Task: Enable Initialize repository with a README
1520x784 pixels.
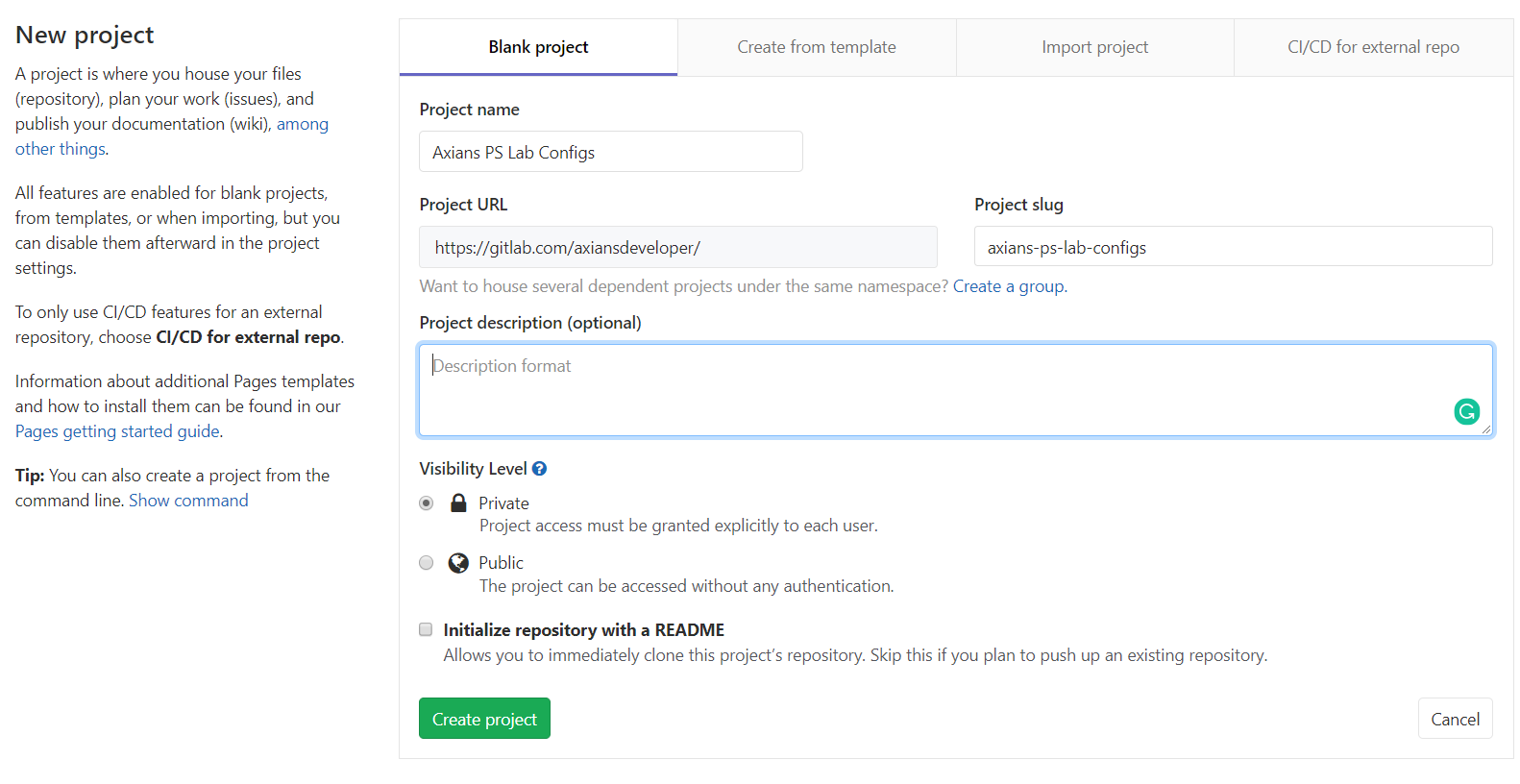Action: (426, 630)
